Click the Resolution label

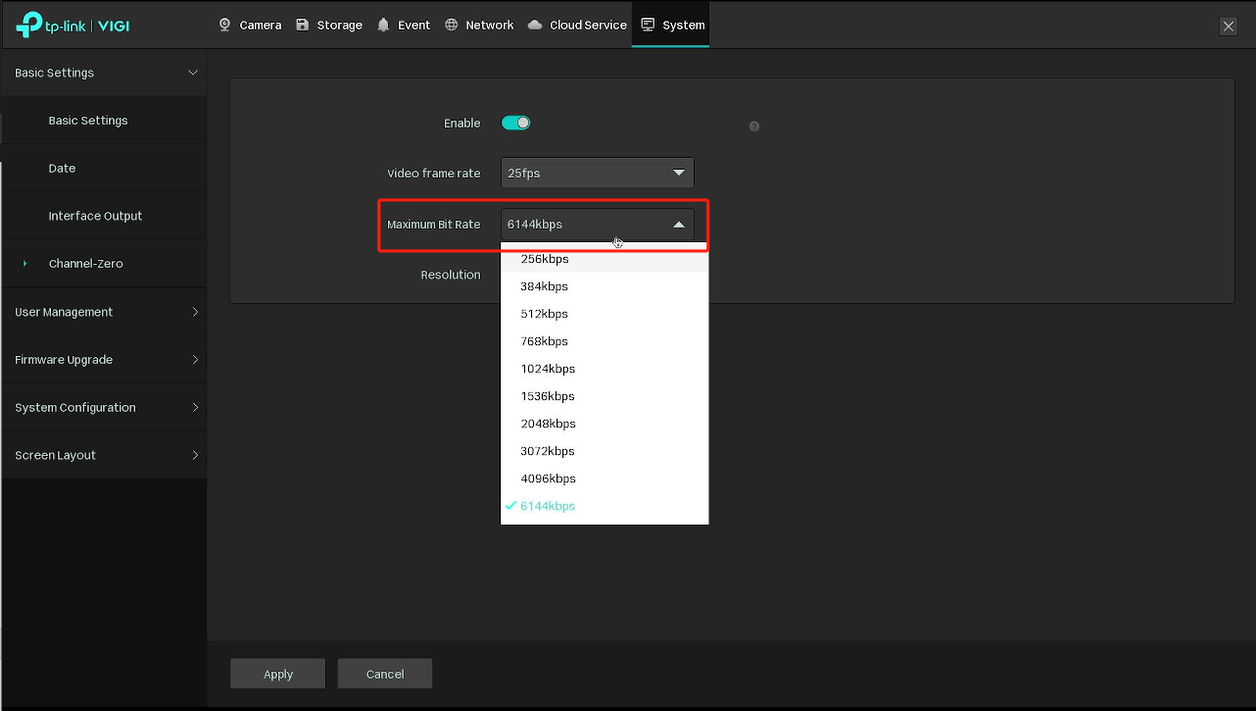450,275
